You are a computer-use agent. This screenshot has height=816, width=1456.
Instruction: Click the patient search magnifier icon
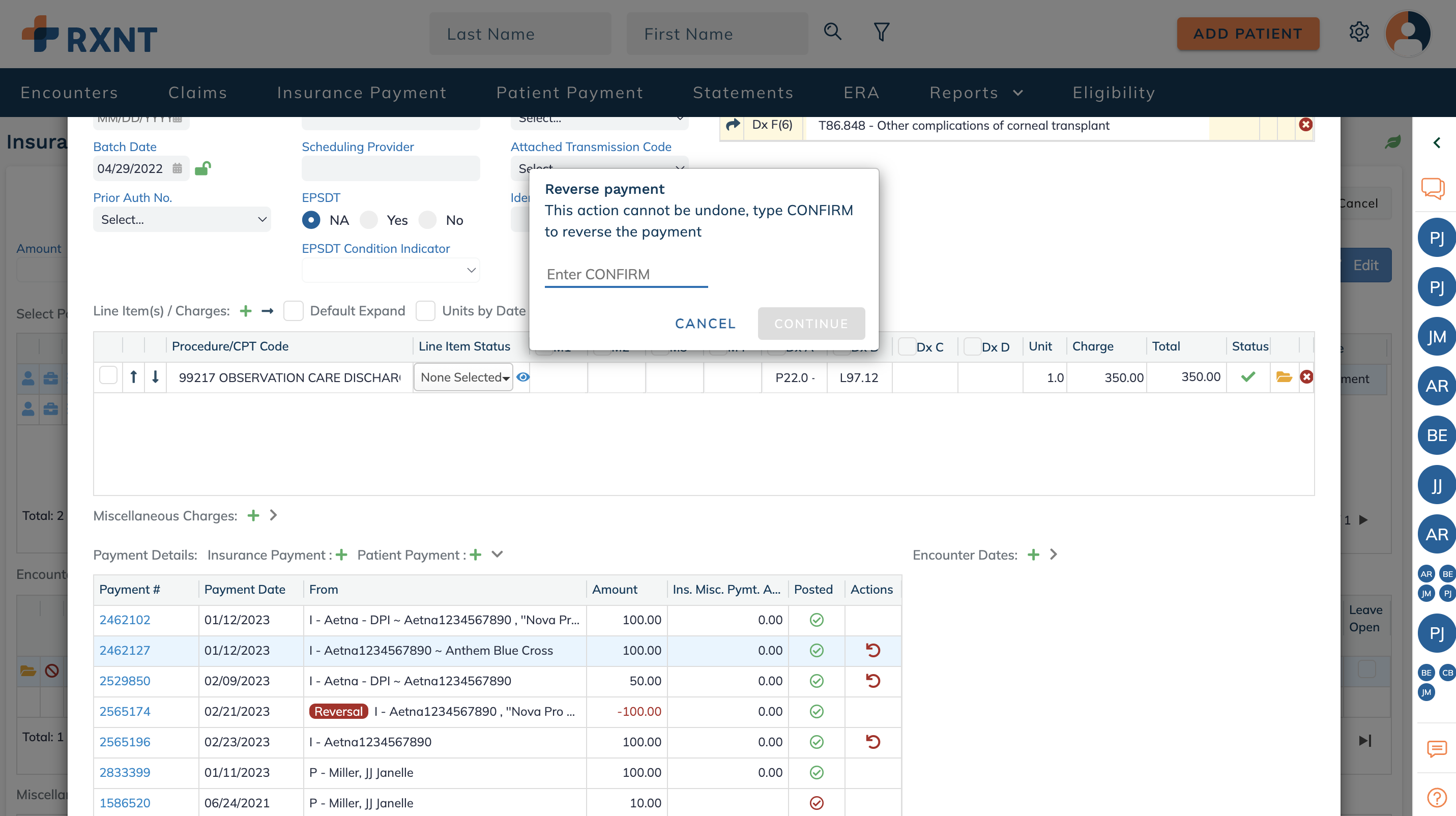832,31
